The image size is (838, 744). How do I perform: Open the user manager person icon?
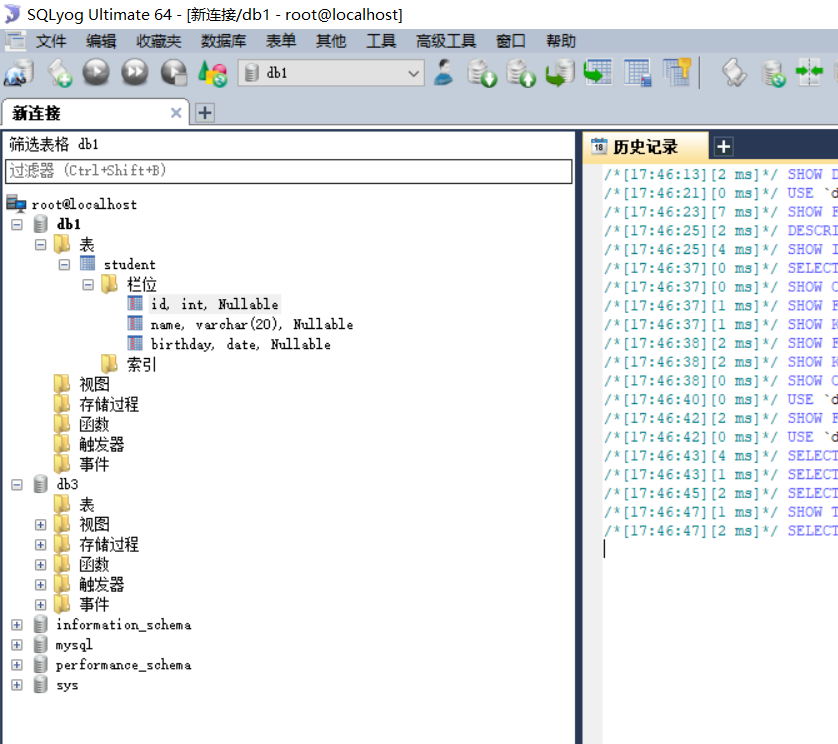coord(443,73)
